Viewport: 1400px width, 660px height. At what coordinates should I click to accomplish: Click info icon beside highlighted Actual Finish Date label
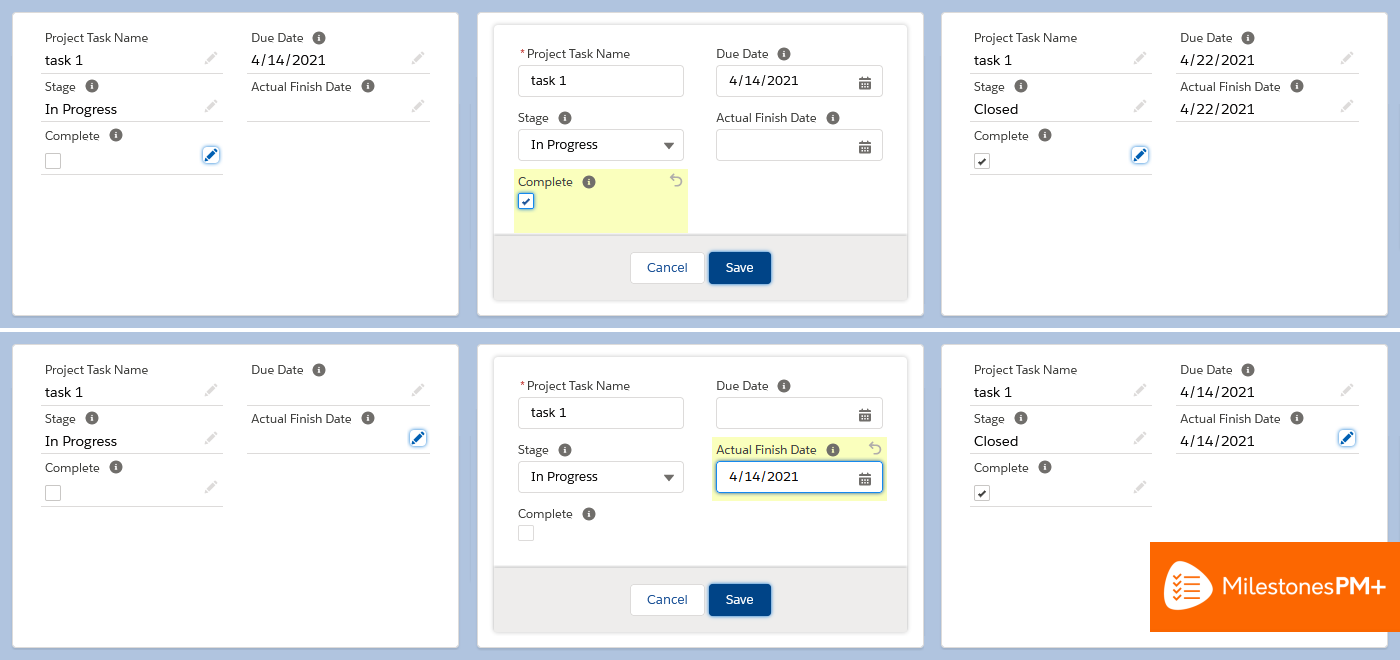[x=833, y=450]
